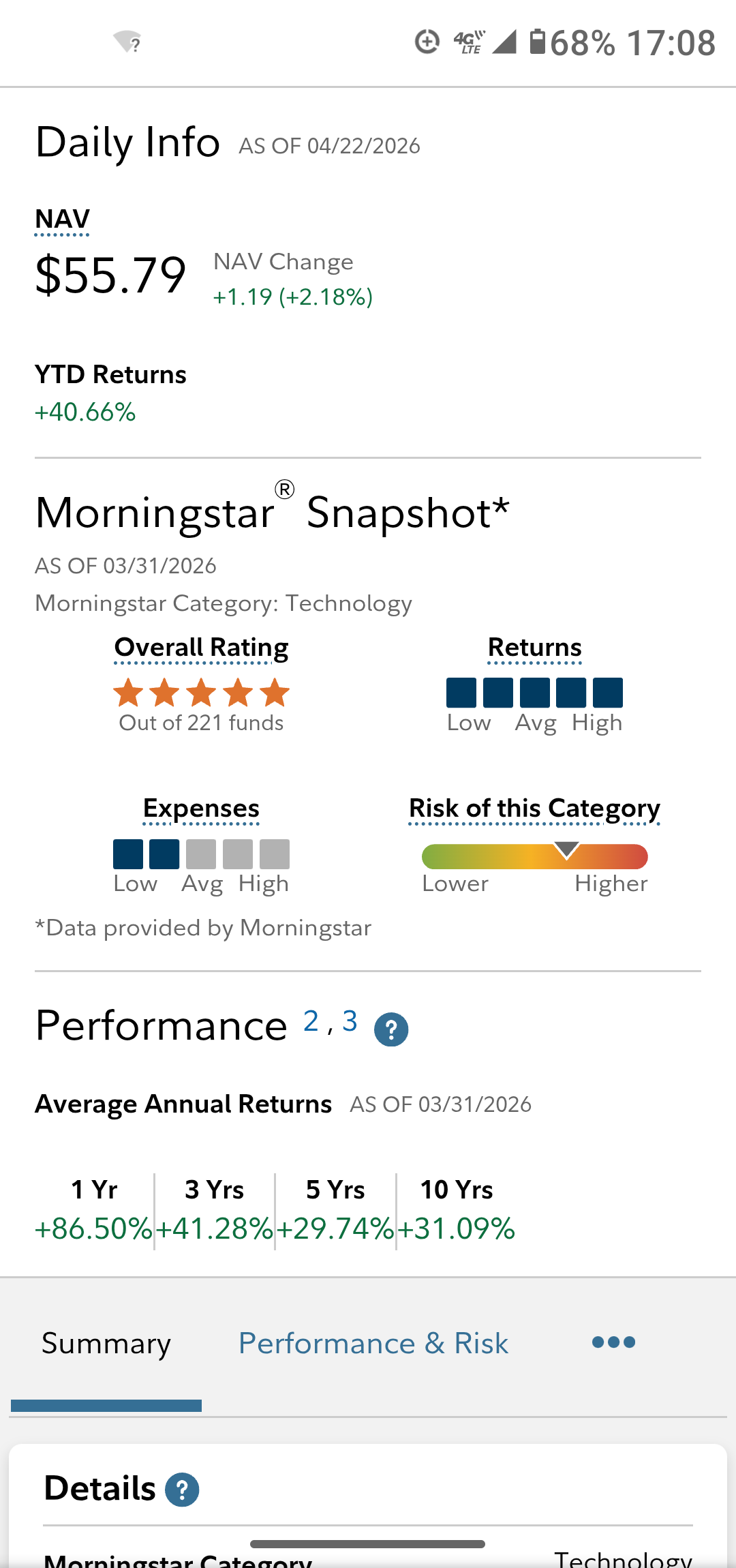Tap the Wi-Fi unknown status icon
The height and width of the screenshot is (1568, 736).
click(127, 42)
